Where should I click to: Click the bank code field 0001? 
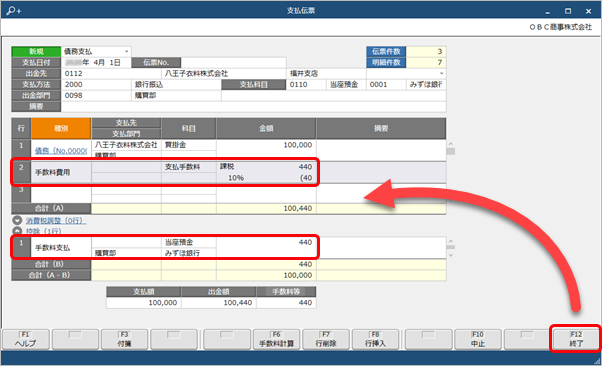click(386, 84)
